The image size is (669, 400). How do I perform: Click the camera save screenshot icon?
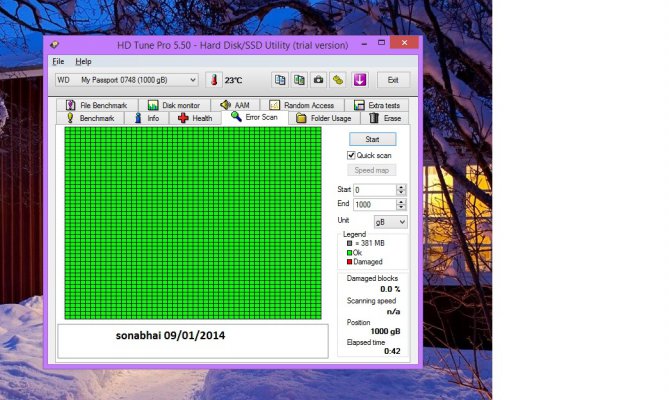318,80
